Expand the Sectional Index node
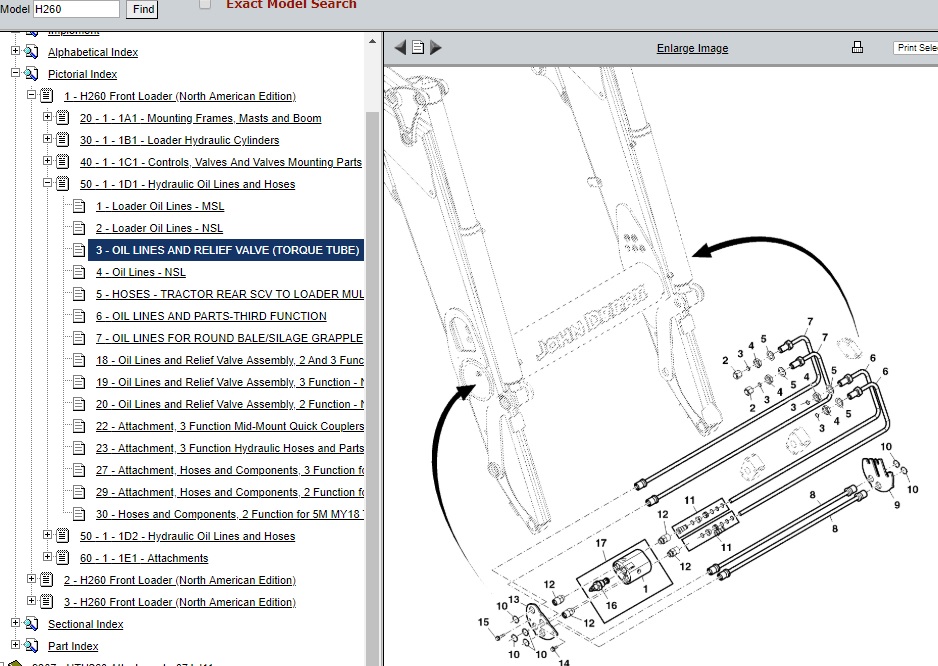The height and width of the screenshot is (666, 938). coord(16,623)
